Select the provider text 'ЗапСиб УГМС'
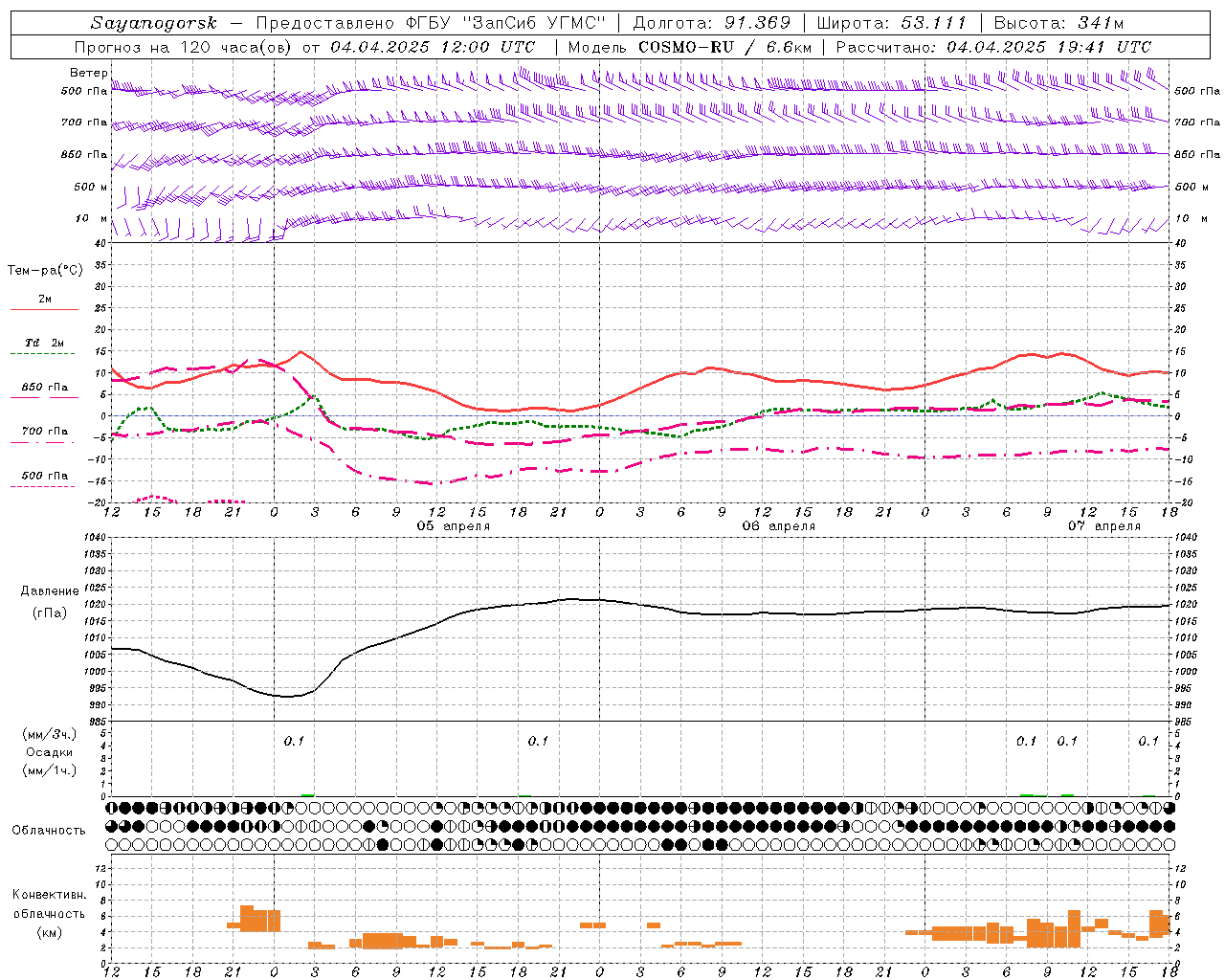 point(537,23)
